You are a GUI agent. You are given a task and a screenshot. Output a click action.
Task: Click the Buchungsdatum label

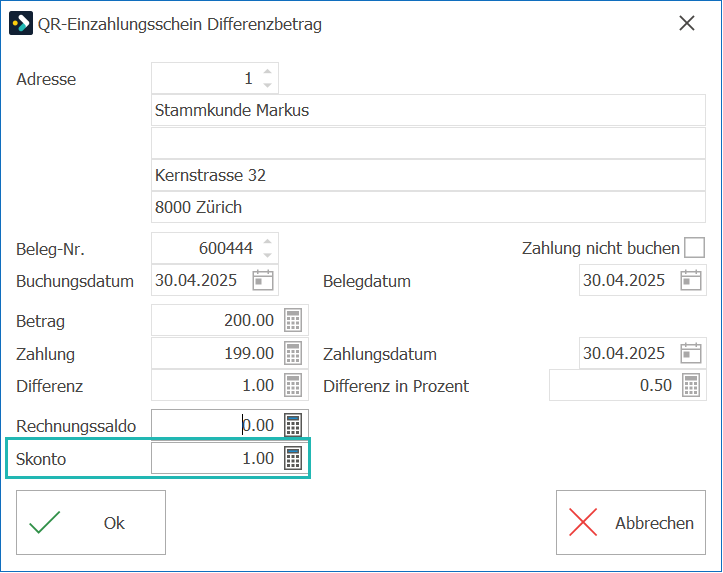click(x=75, y=281)
